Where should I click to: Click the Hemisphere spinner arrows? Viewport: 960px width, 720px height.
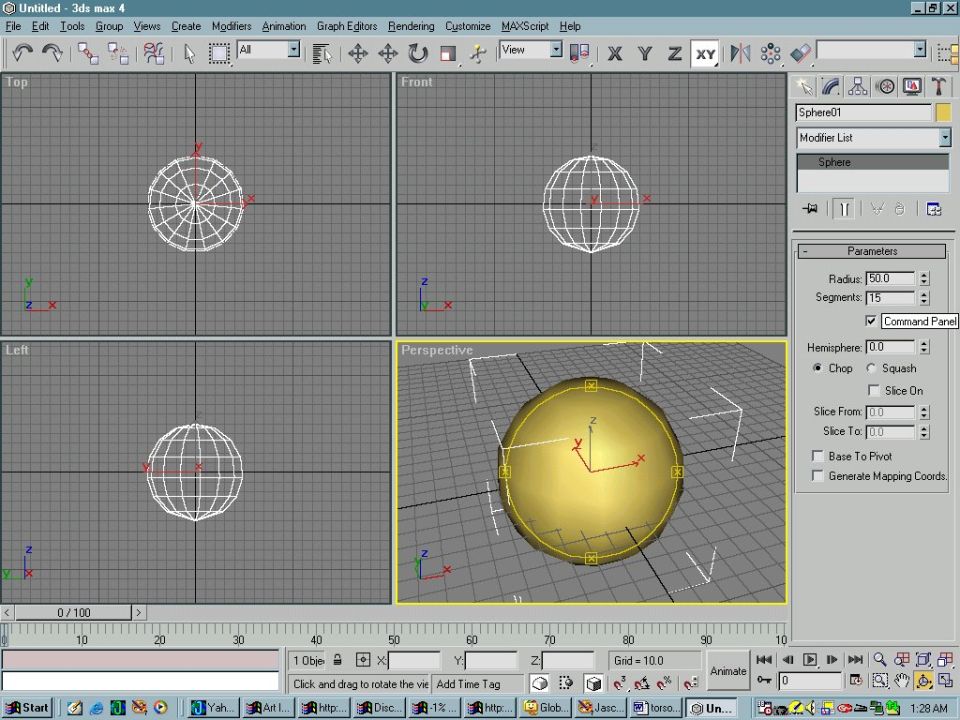click(x=924, y=347)
